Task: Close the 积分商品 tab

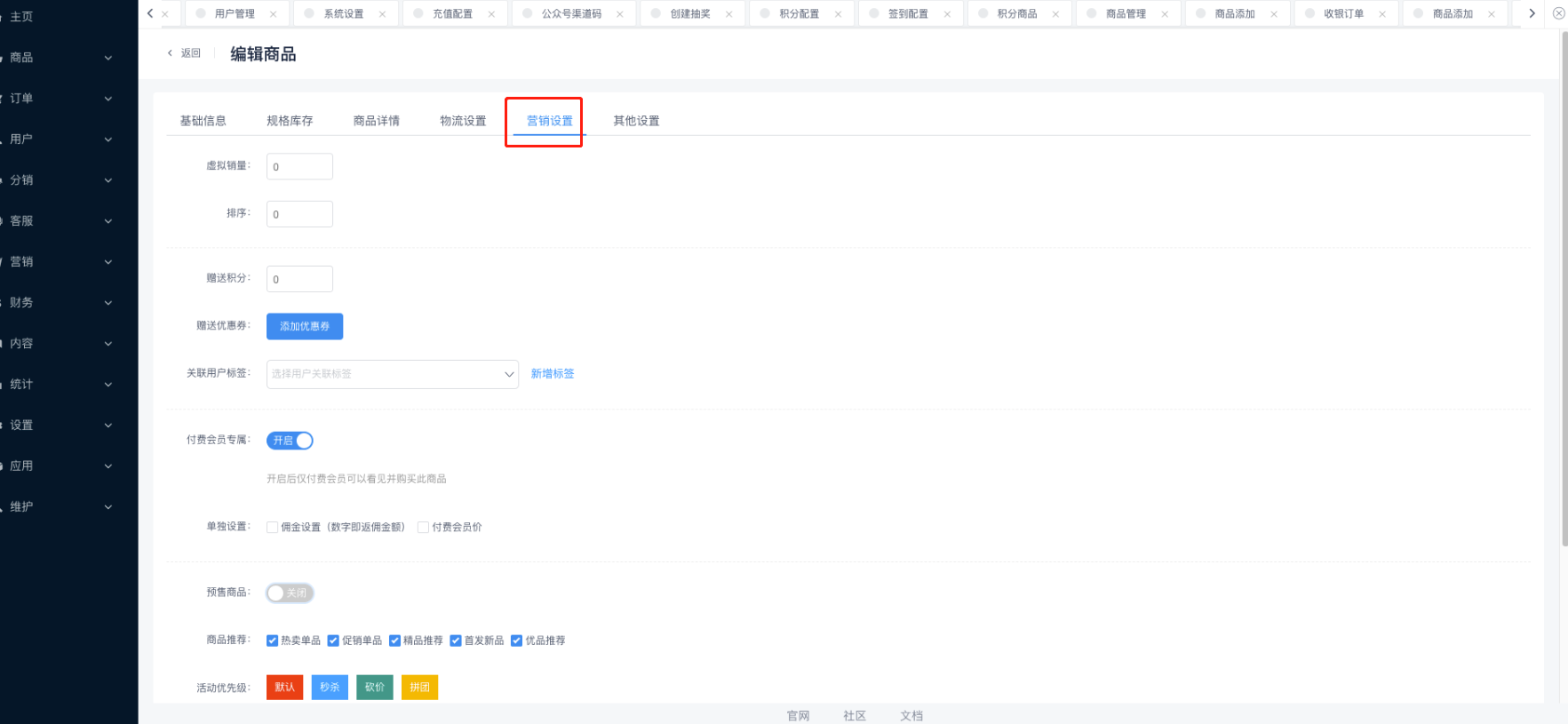Action: point(1055,14)
